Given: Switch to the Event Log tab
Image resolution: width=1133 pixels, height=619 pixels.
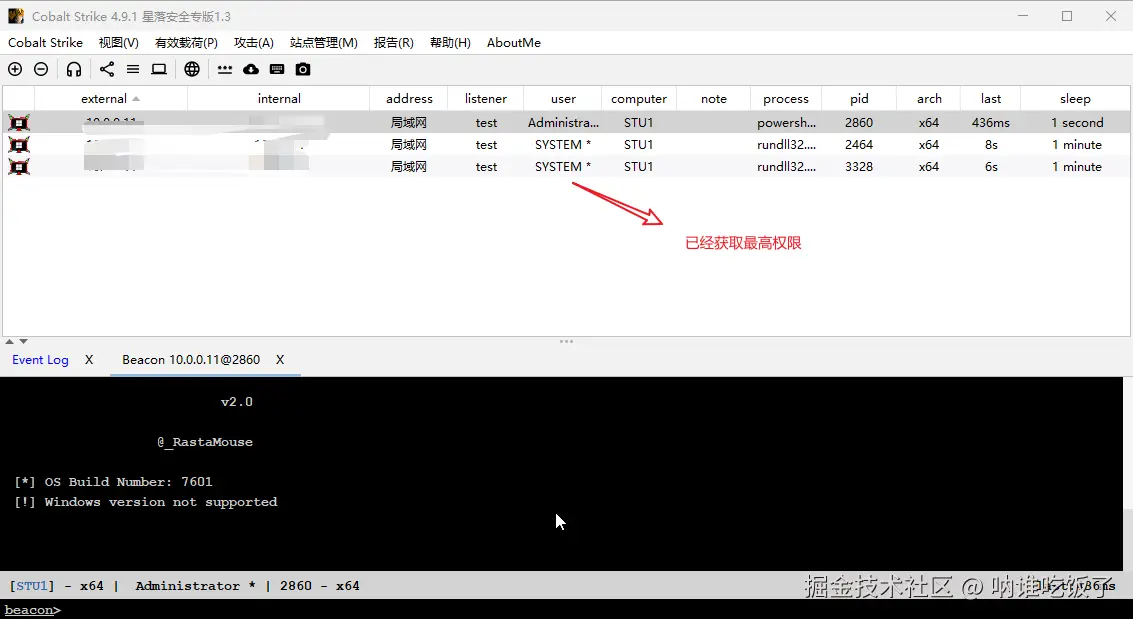Looking at the screenshot, I should coord(40,360).
